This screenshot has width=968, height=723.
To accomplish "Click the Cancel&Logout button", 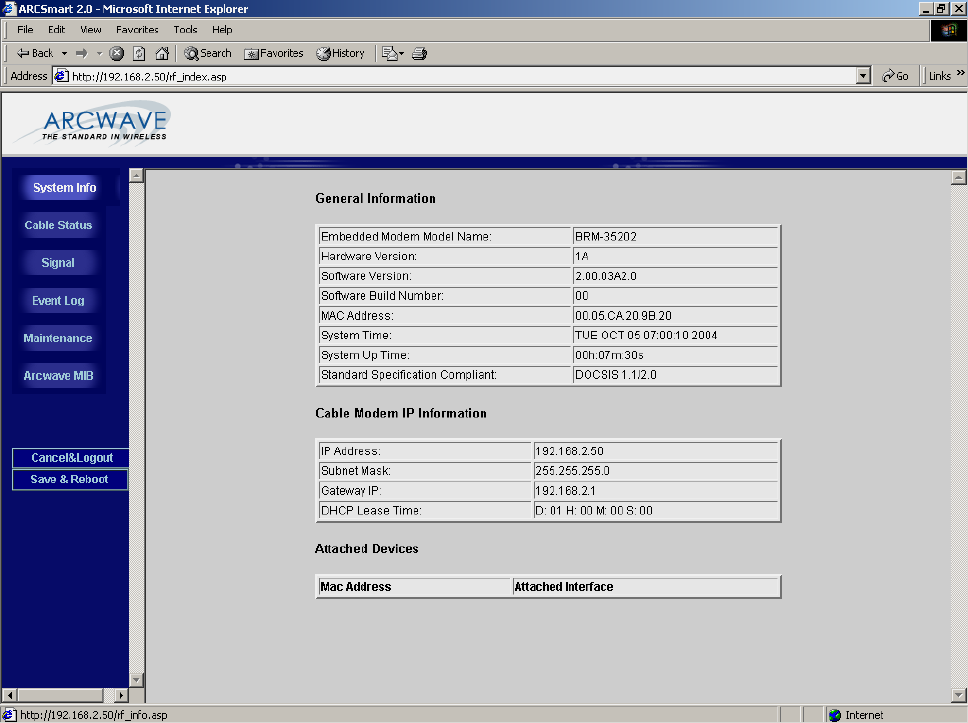I will pos(70,458).
